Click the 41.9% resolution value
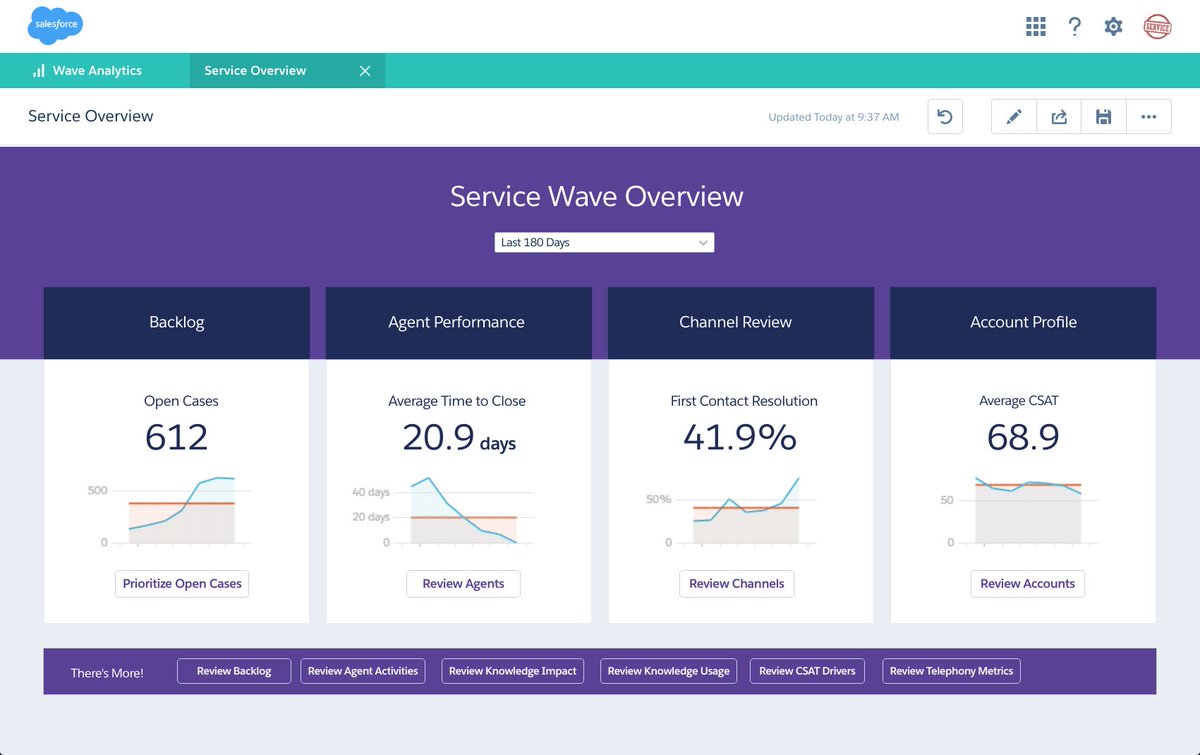 pyautogui.click(x=740, y=438)
